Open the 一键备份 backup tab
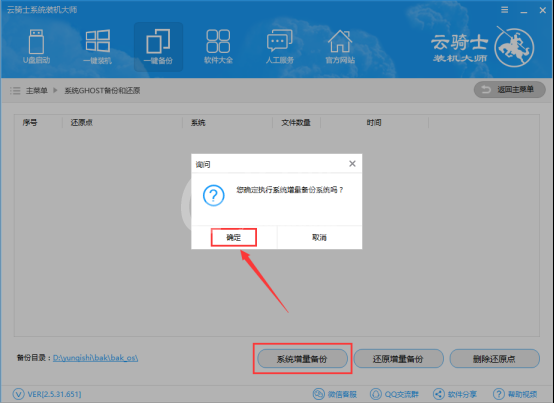 158,47
